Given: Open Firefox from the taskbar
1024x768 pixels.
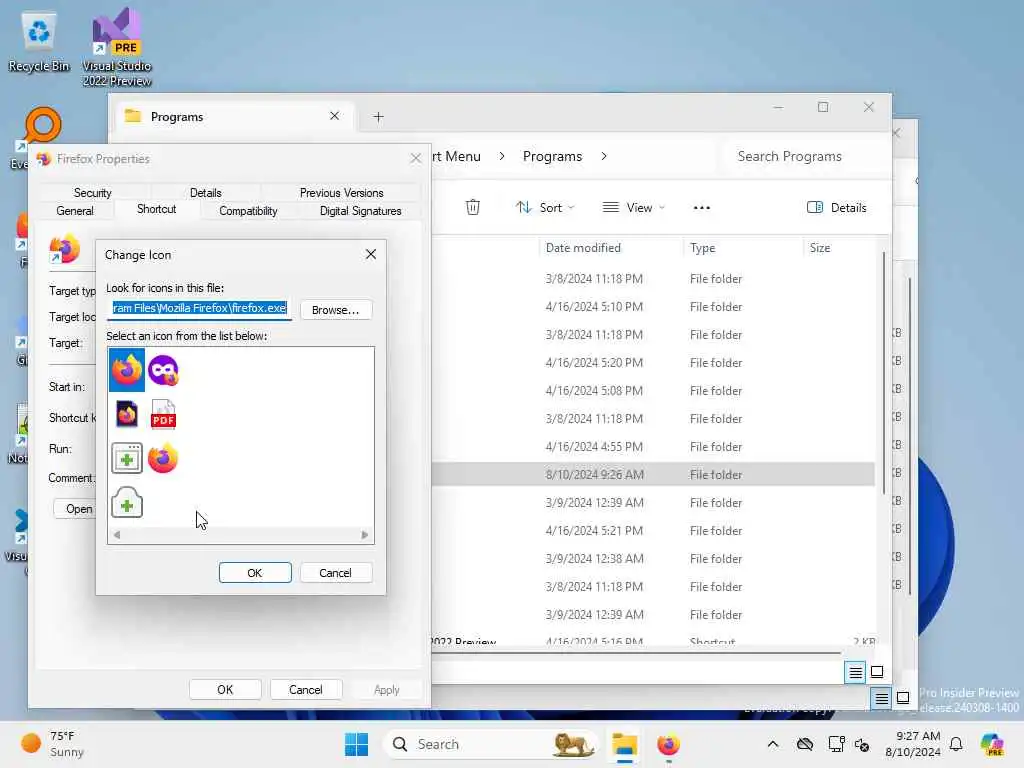Looking at the screenshot, I should point(668,744).
